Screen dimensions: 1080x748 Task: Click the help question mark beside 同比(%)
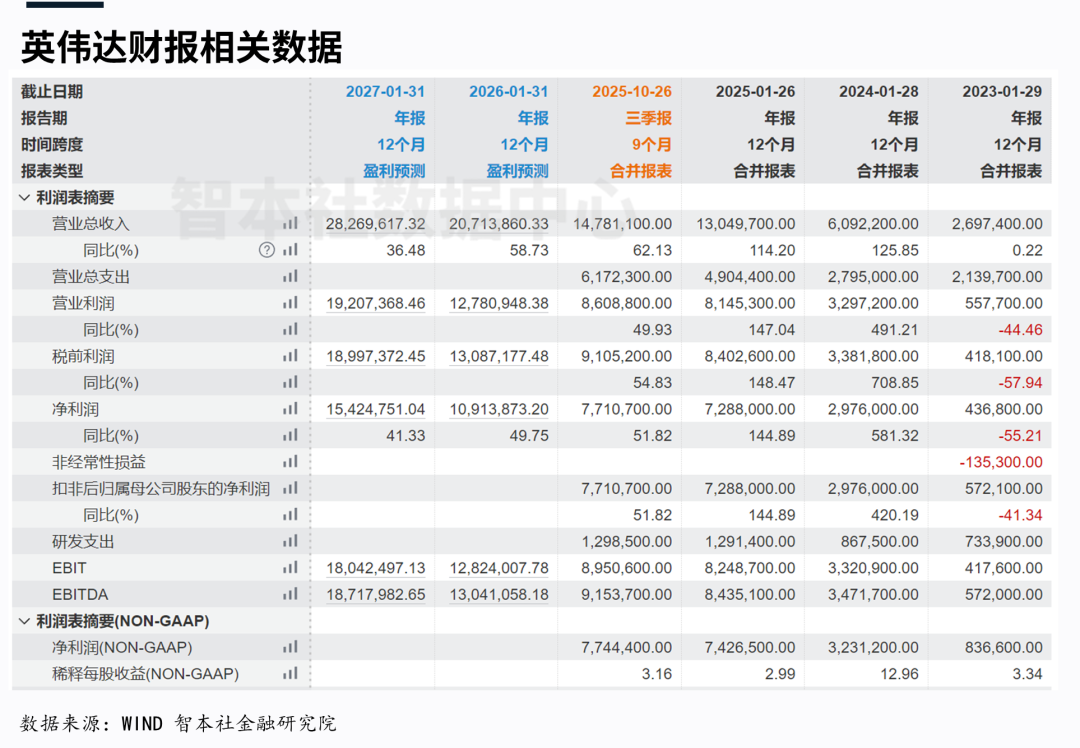[266, 250]
